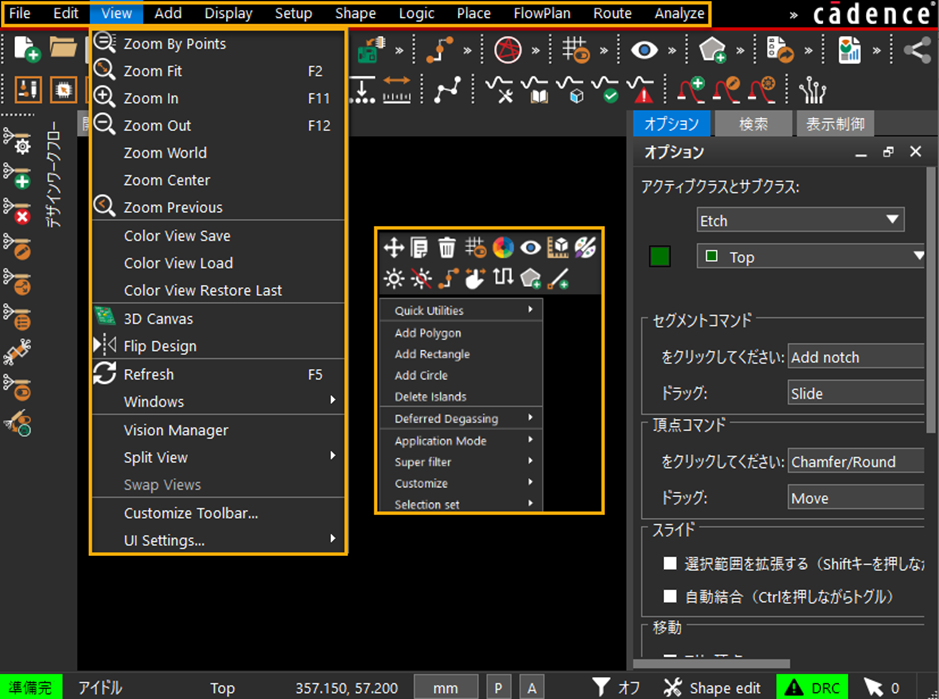Screen dimensions: 939x699
Task: Click the move cross-arrows icon in popup
Action: (x=393, y=247)
